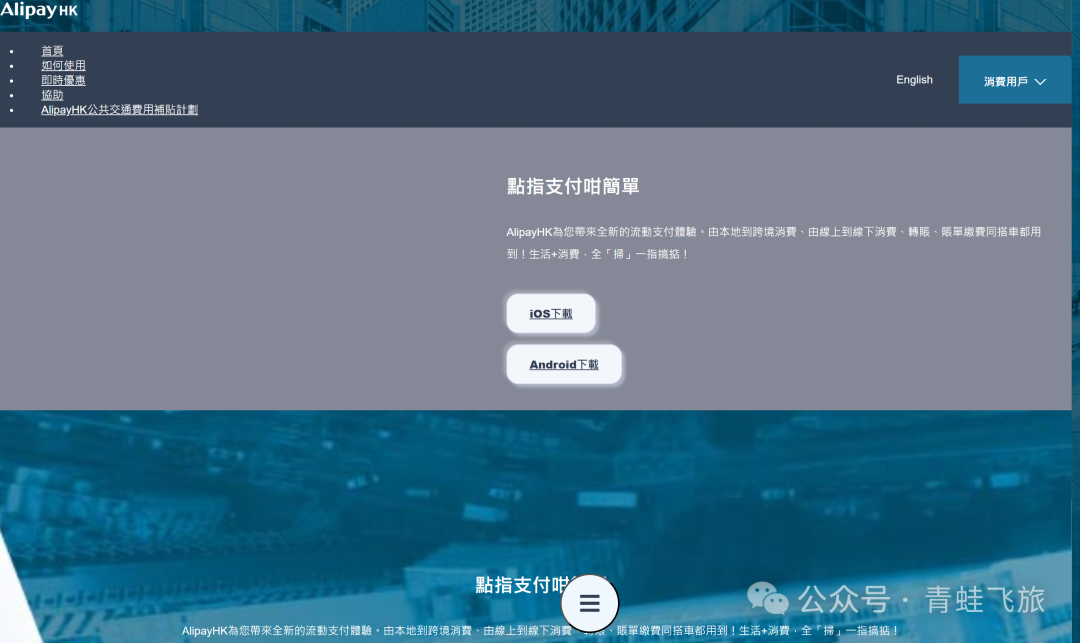Expand the 消費用戶 user type dropdown
This screenshot has height=643, width=1080.
[1013, 81]
